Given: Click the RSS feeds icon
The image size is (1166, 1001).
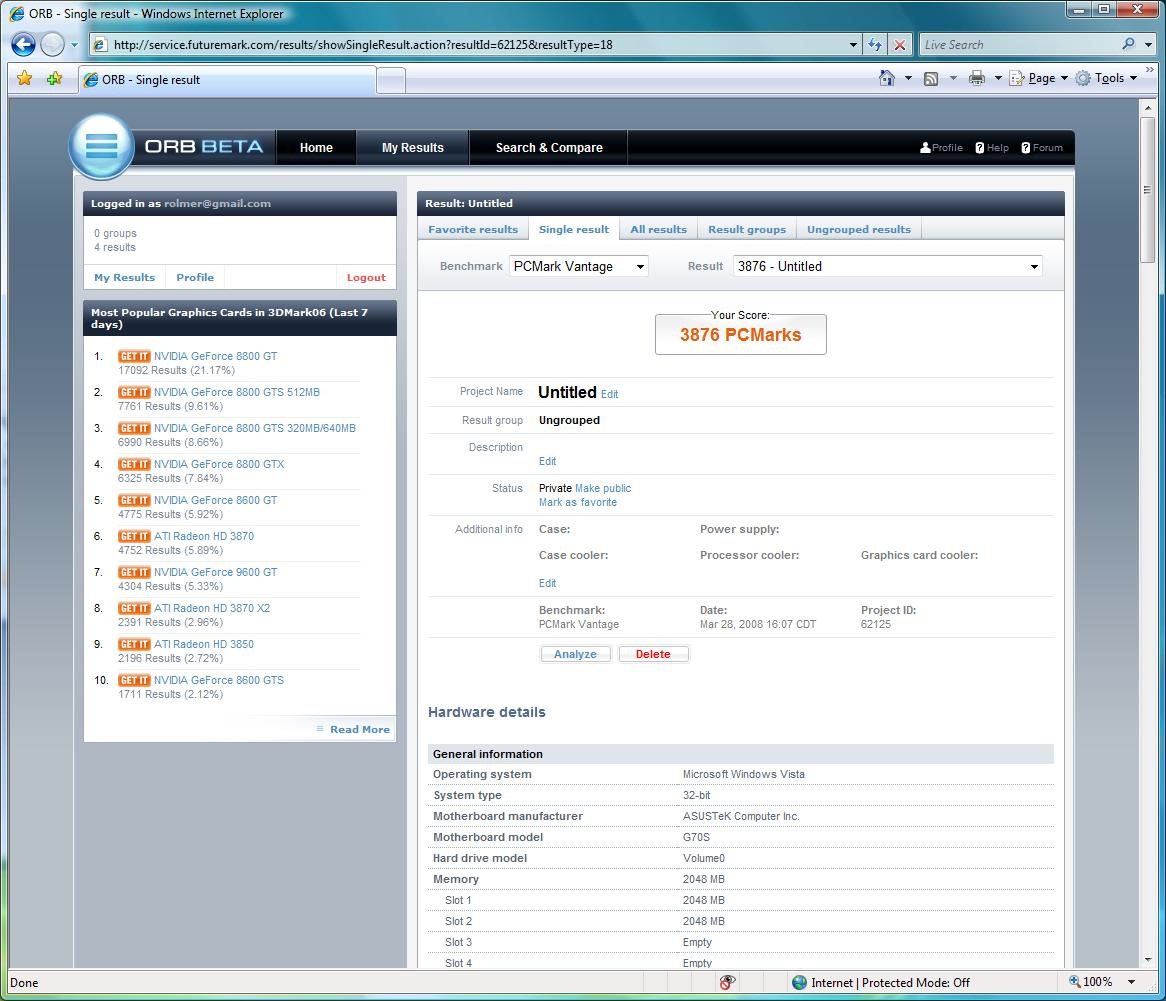Looking at the screenshot, I should 931,78.
